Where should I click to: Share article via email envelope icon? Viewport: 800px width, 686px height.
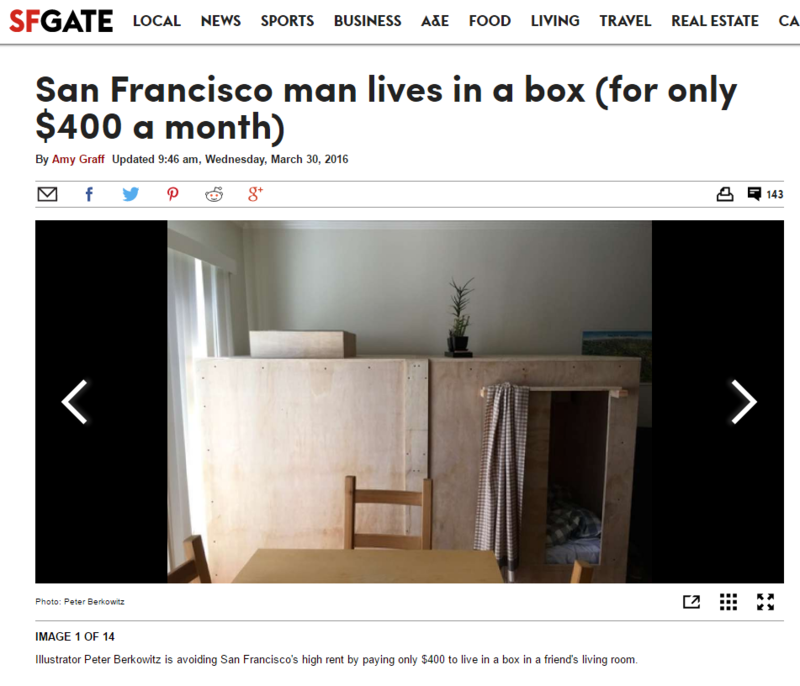47,194
